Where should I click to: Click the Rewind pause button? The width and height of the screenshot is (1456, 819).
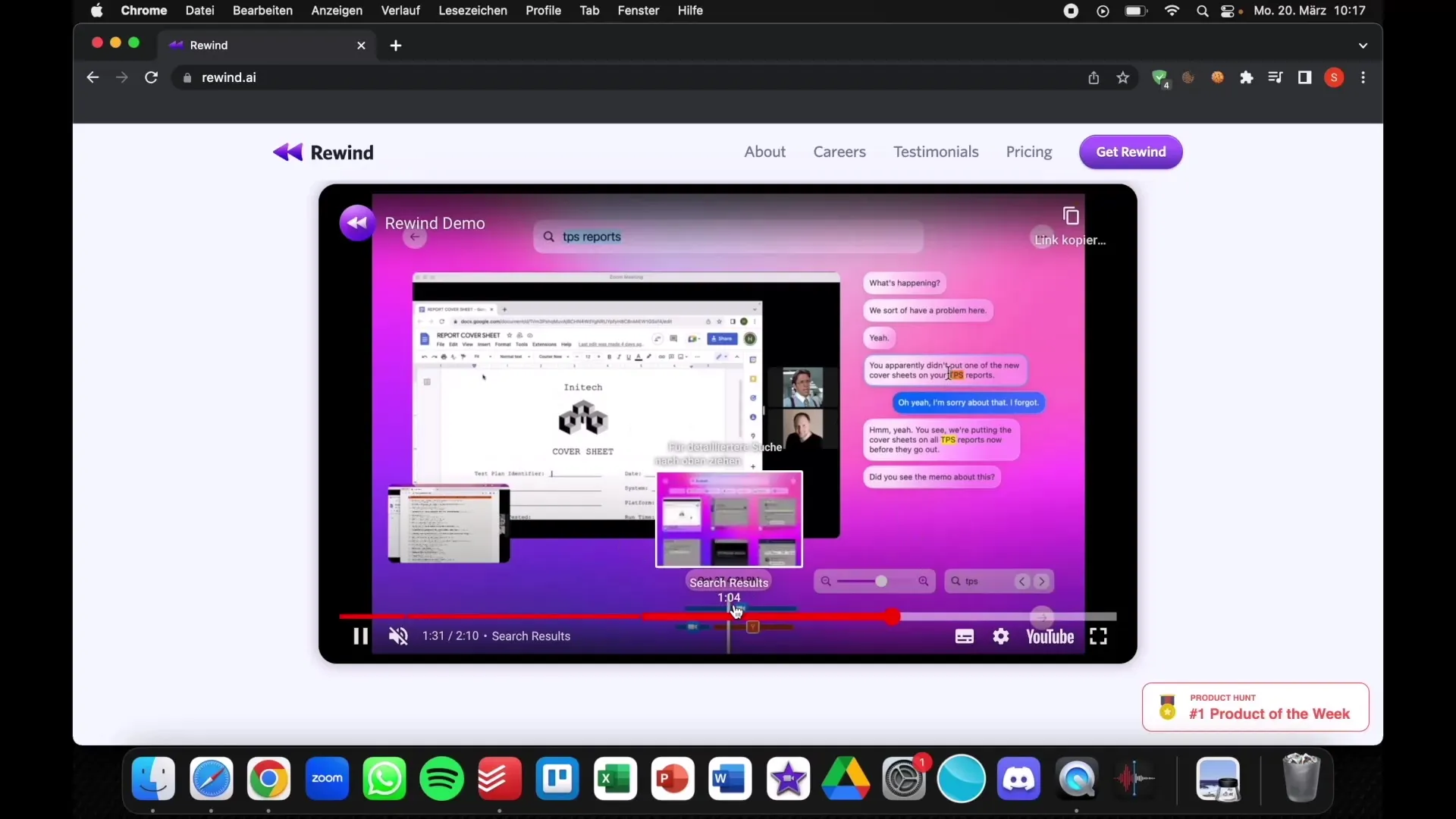[x=360, y=636]
